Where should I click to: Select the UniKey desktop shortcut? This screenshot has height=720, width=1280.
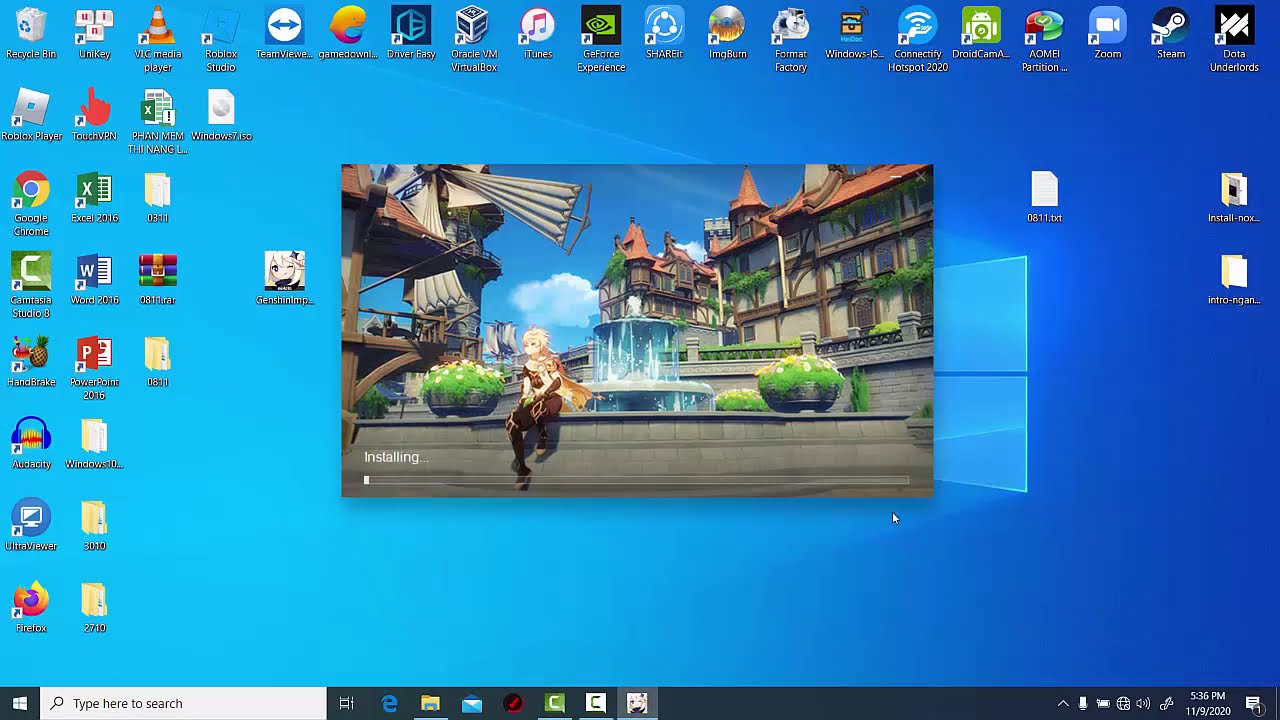94,33
